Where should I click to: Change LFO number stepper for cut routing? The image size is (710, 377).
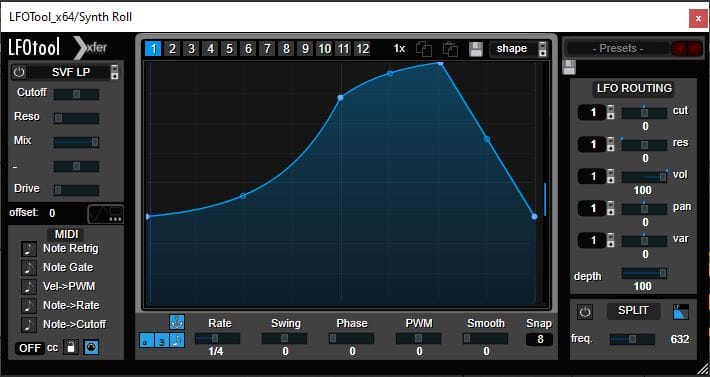coord(610,112)
